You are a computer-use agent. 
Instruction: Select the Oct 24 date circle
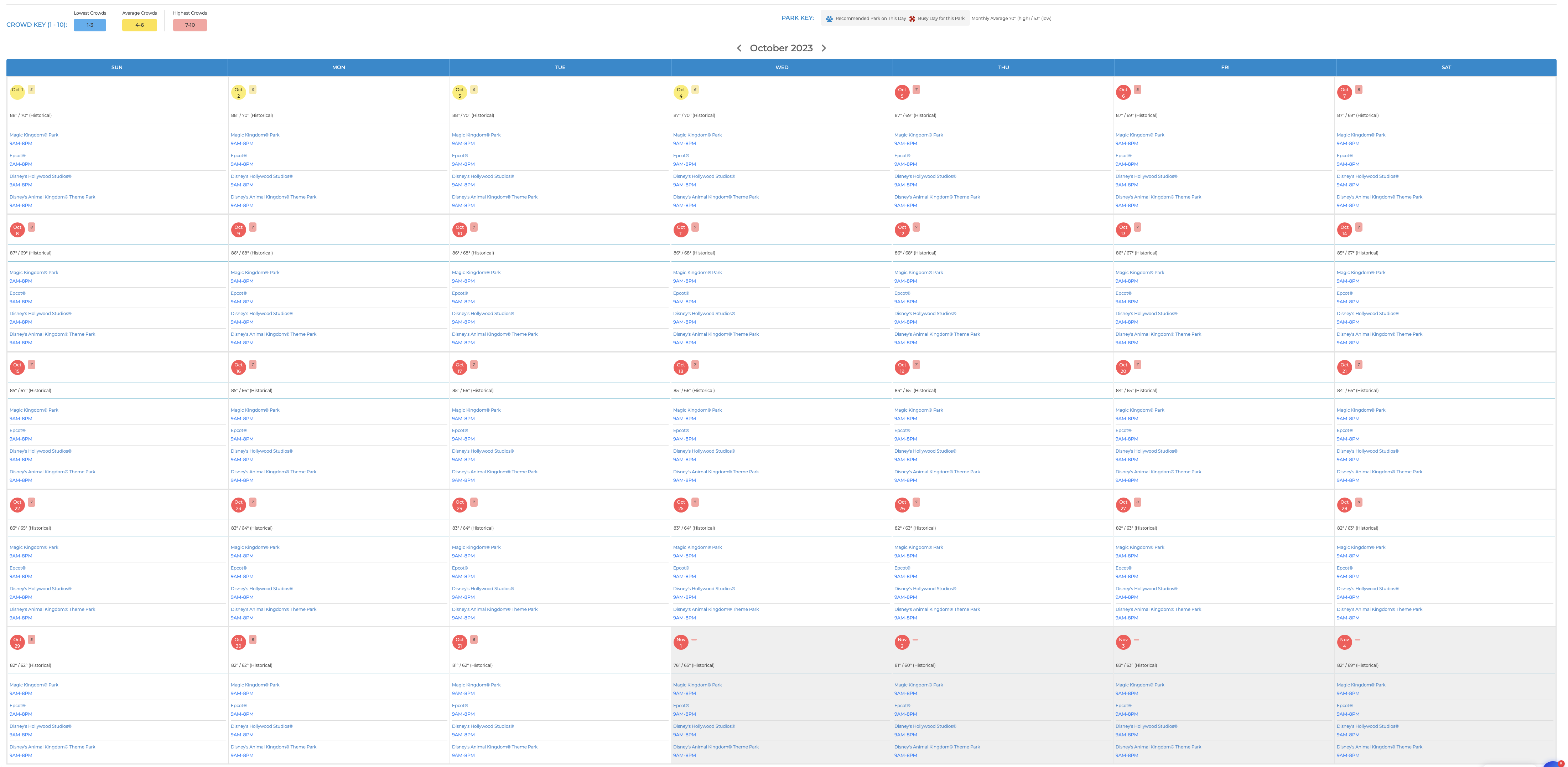[x=460, y=505]
